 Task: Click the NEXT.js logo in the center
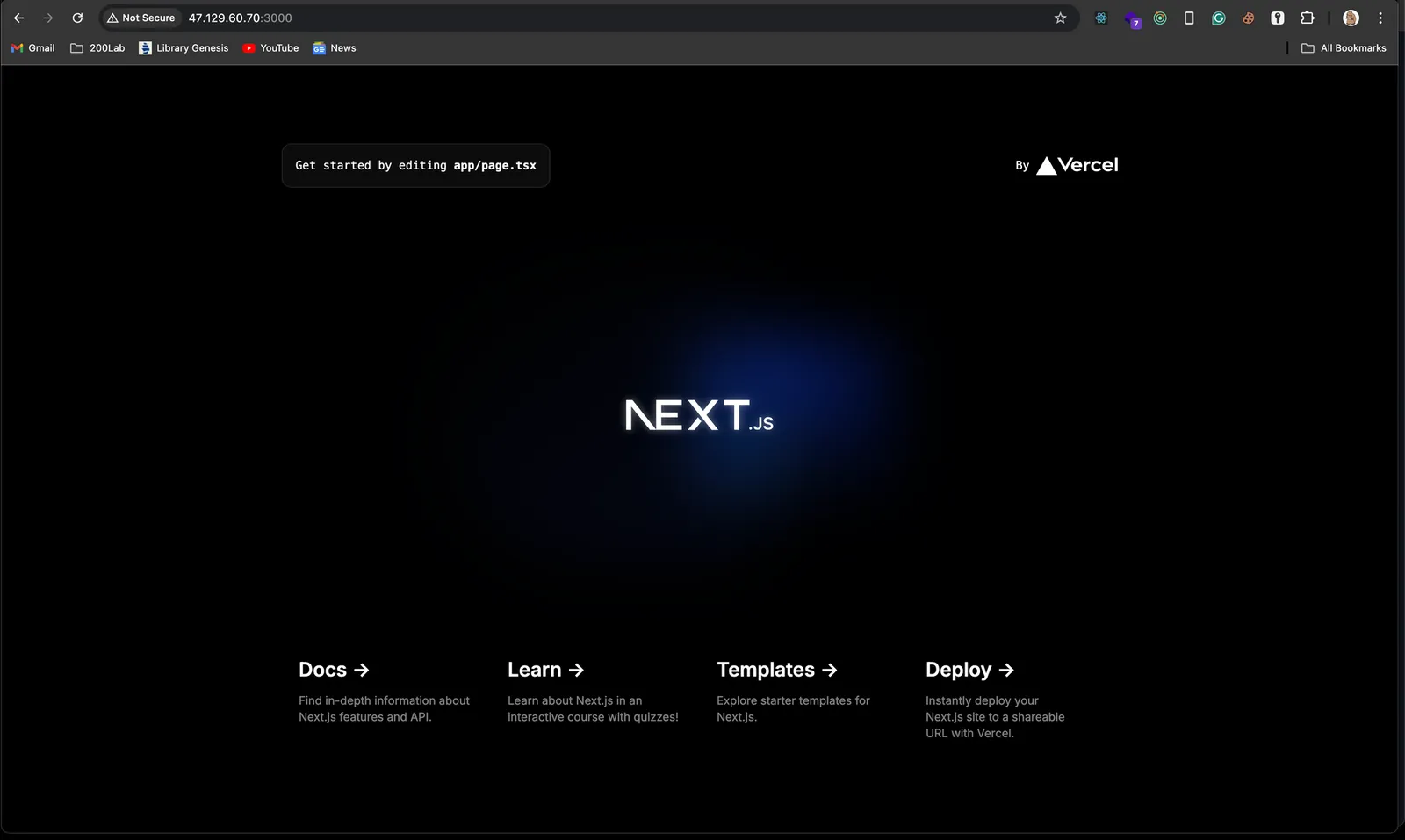[699, 415]
